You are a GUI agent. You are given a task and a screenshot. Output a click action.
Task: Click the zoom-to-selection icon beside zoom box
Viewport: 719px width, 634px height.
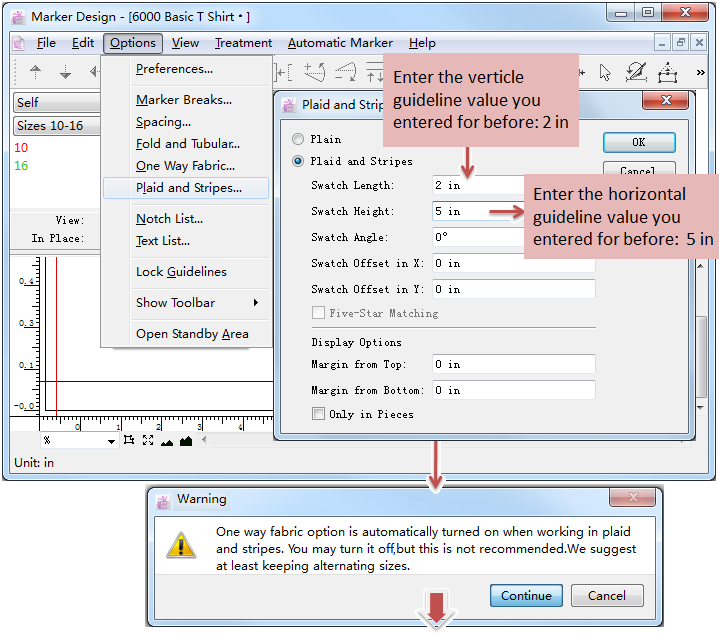tap(129, 440)
